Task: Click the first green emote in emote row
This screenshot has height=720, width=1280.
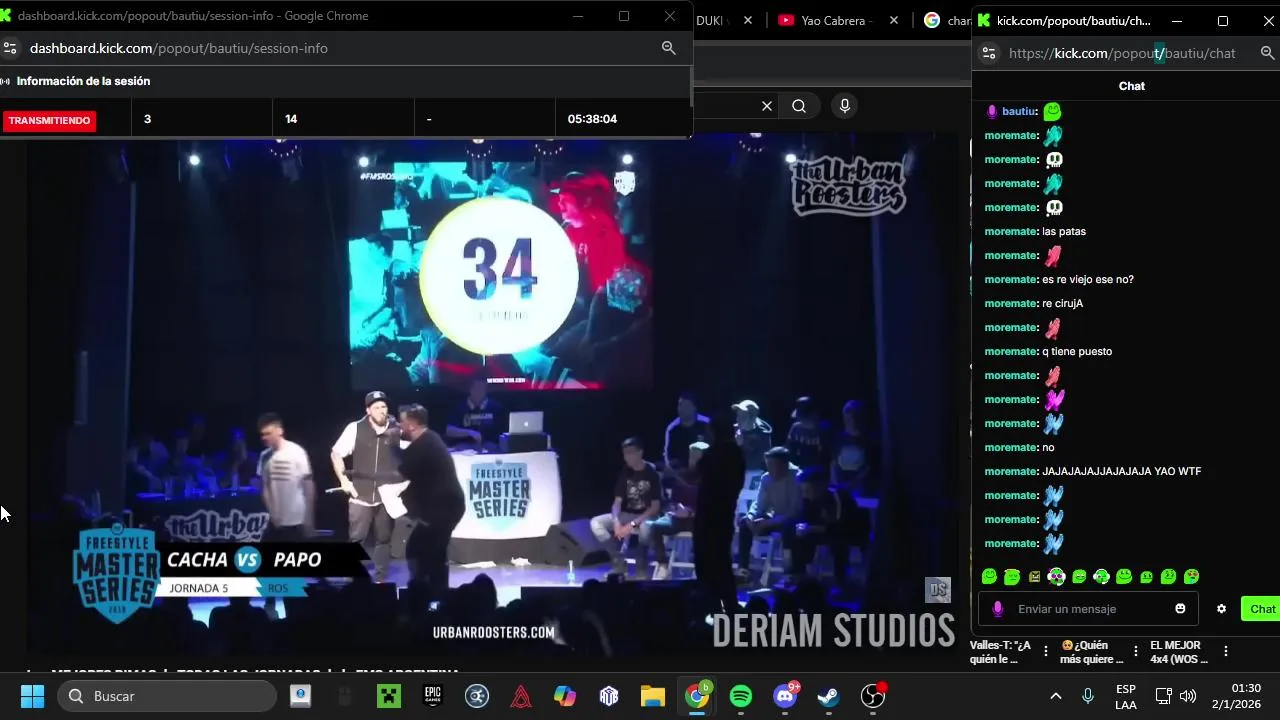Action: tap(989, 577)
